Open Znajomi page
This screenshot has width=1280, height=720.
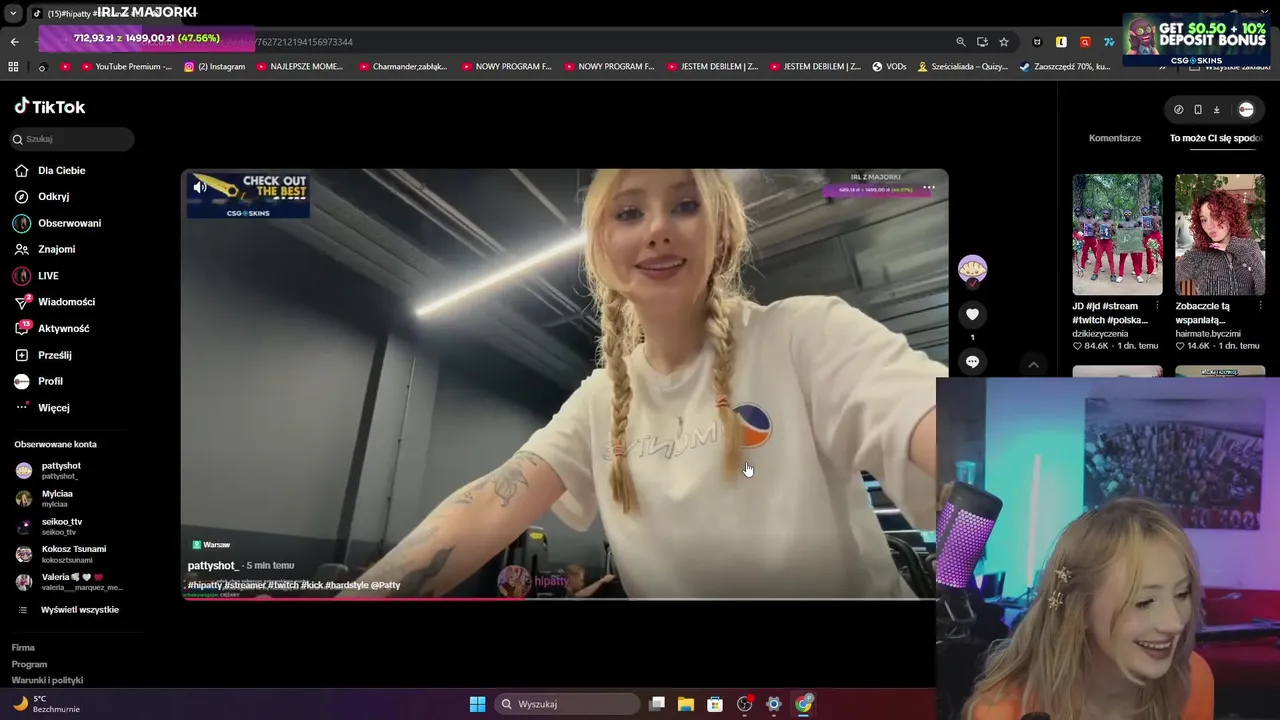(56, 249)
